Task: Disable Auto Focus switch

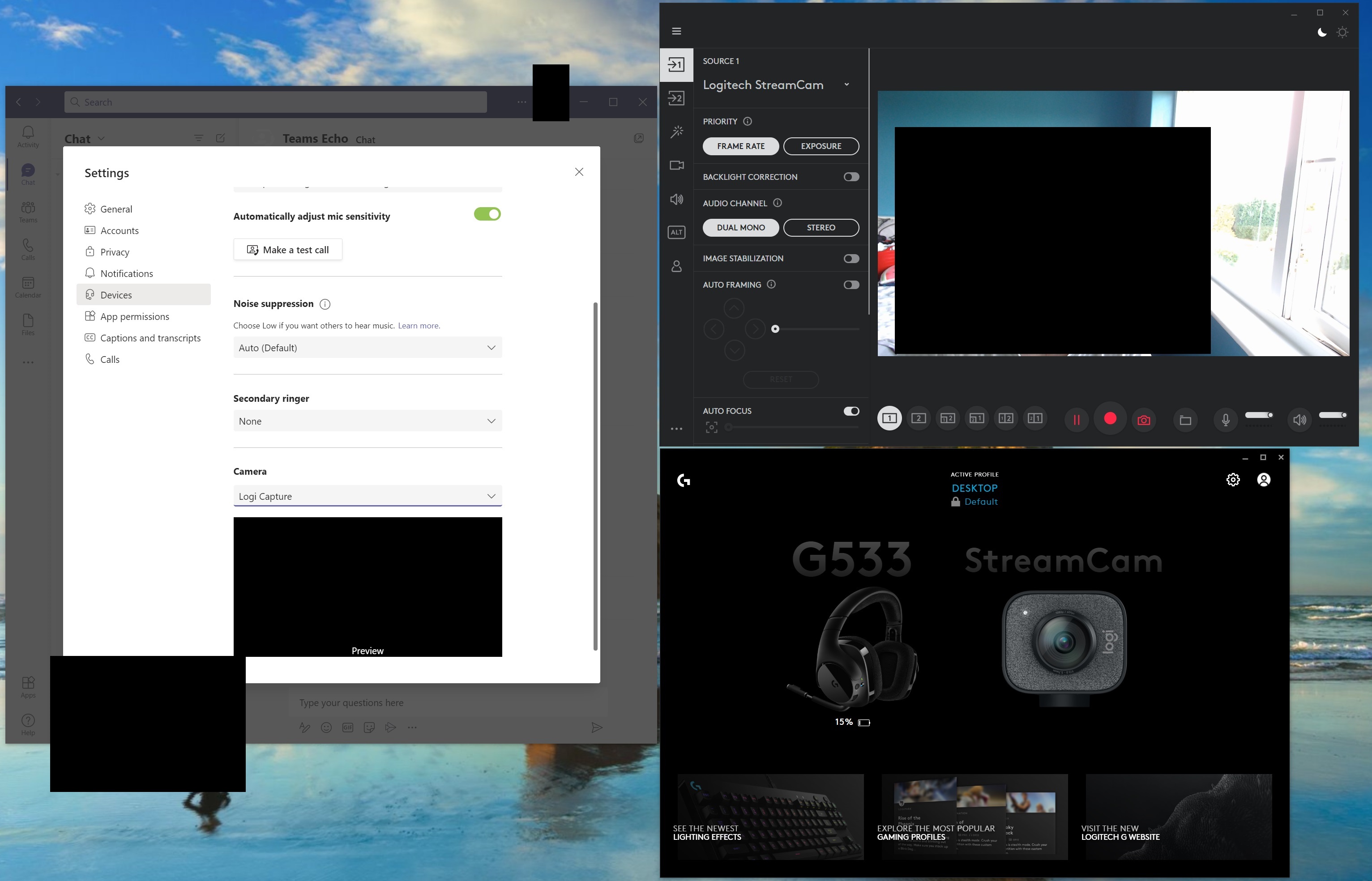Action: (851, 411)
